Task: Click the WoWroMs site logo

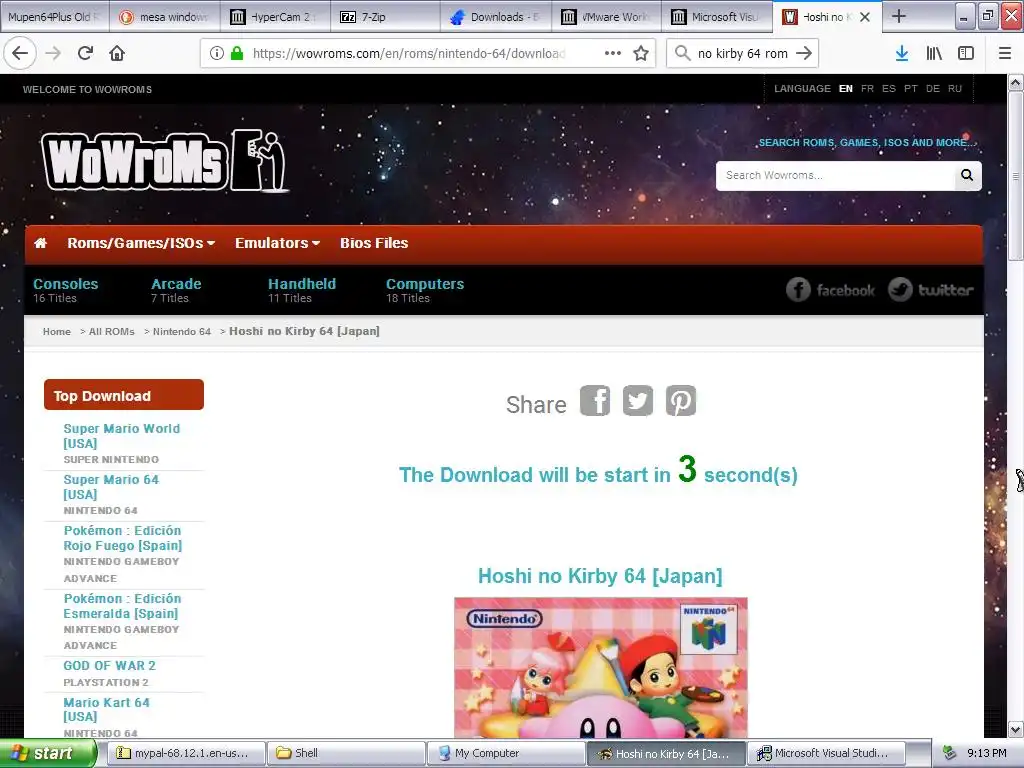Action: 165,160
